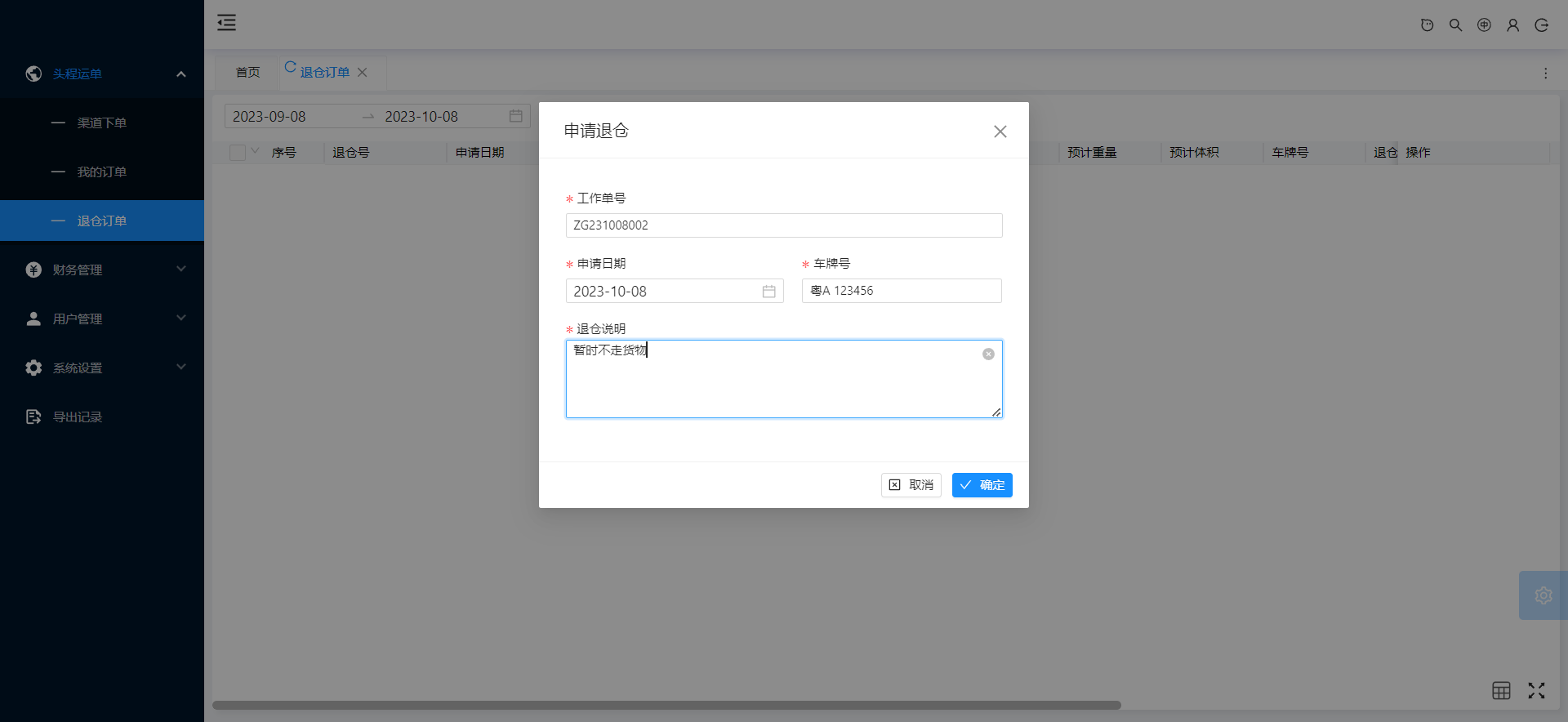Click the end date 2023-10-08 filter
The height and width of the screenshot is (722, 1568).
pyautogui.click(x=421, y=117)
